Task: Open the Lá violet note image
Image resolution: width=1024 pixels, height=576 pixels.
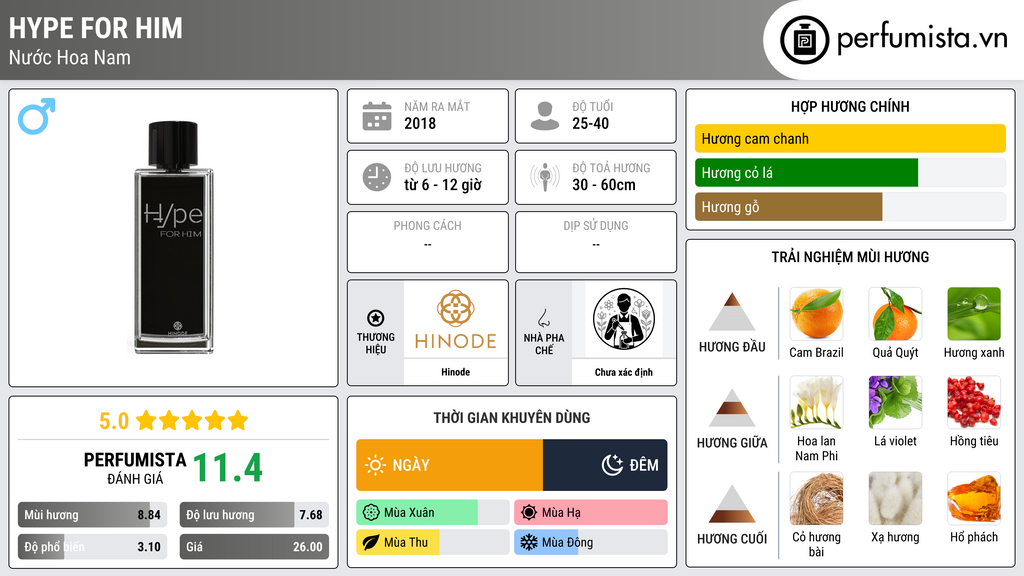Action: (x=895, y=402)
